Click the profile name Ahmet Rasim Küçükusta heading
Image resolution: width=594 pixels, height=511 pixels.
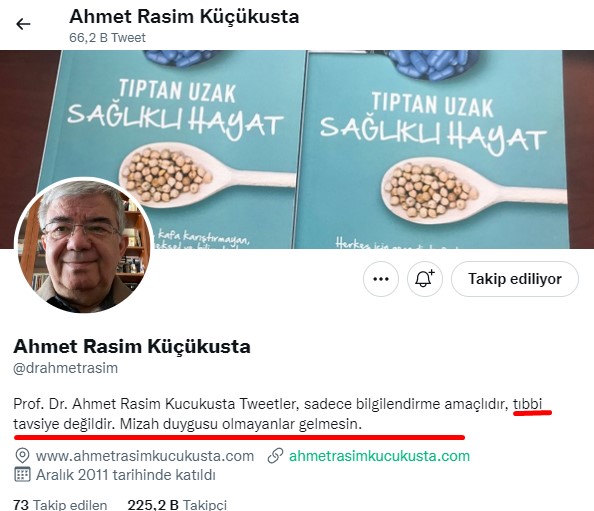pos(132,346)
